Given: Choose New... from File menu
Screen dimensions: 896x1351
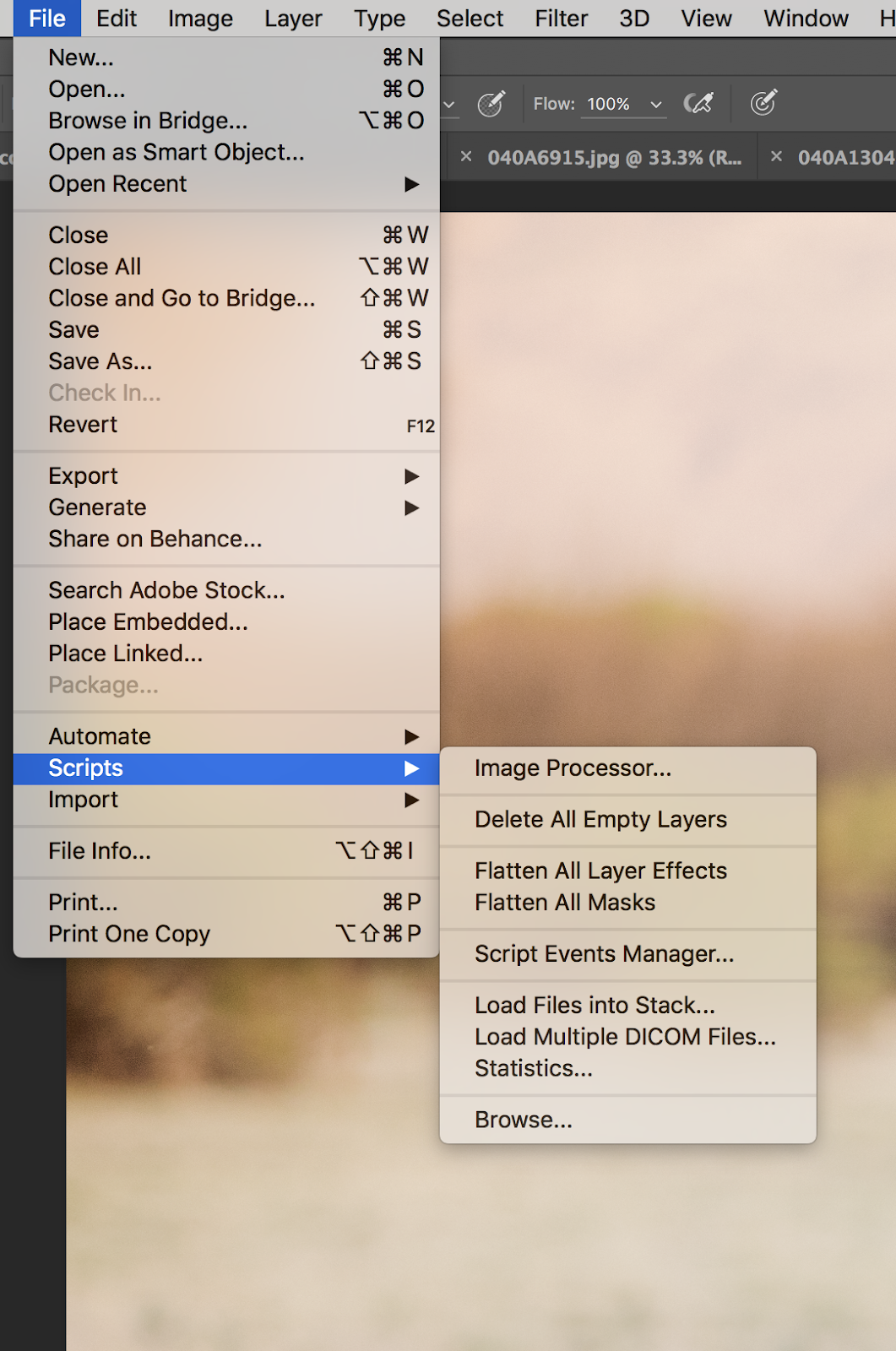Looking at the screenshot, I should 226,57.
